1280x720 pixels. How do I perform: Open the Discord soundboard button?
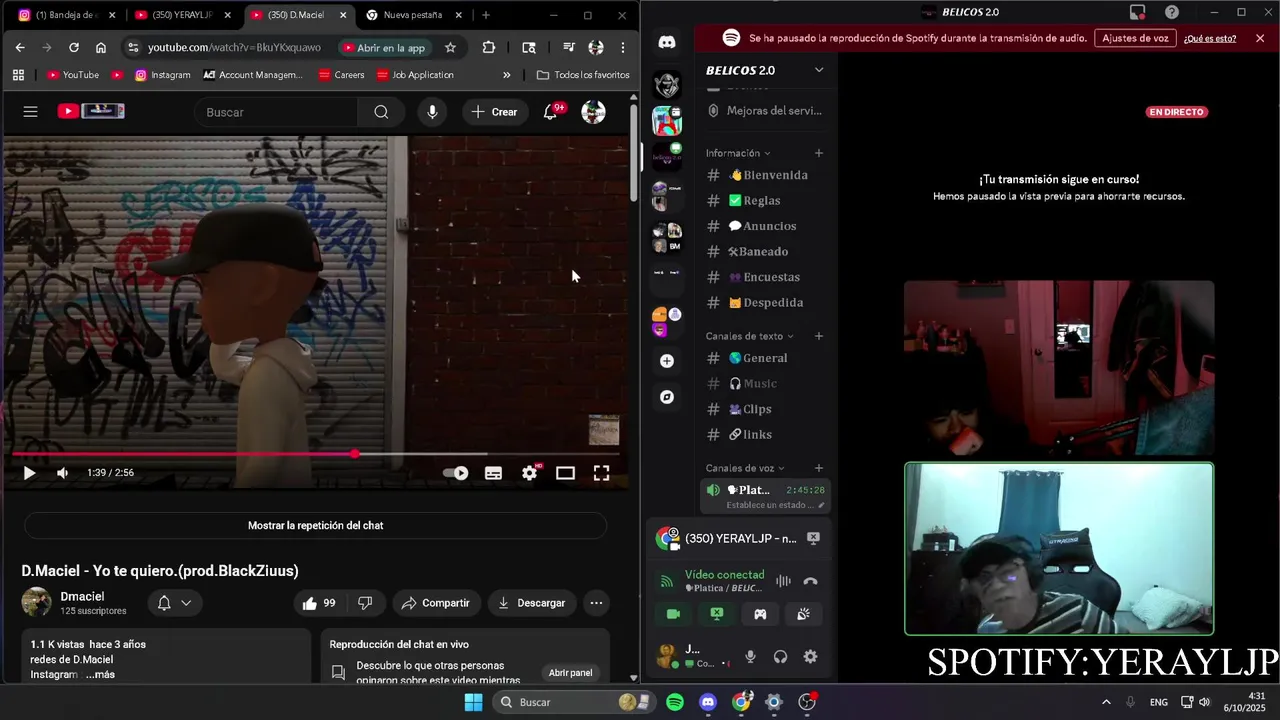(803, 614)
